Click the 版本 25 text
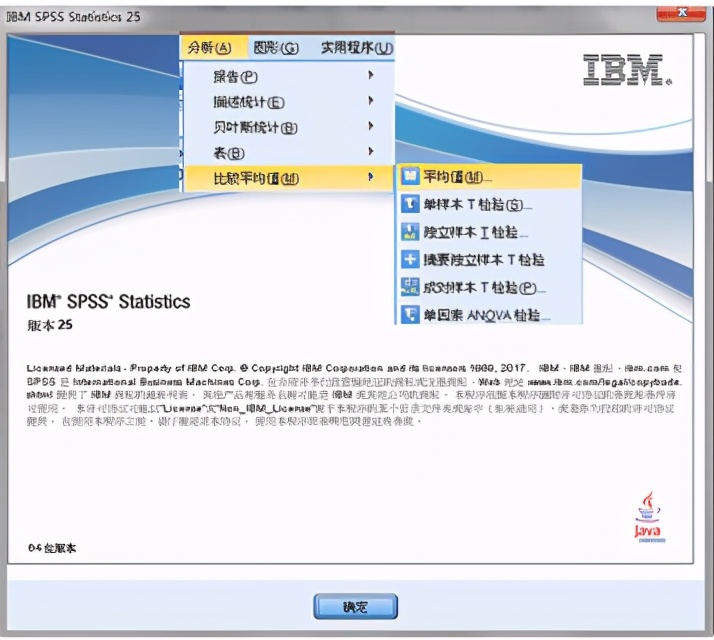The image size is (714, 640). [x=50, y=325]
